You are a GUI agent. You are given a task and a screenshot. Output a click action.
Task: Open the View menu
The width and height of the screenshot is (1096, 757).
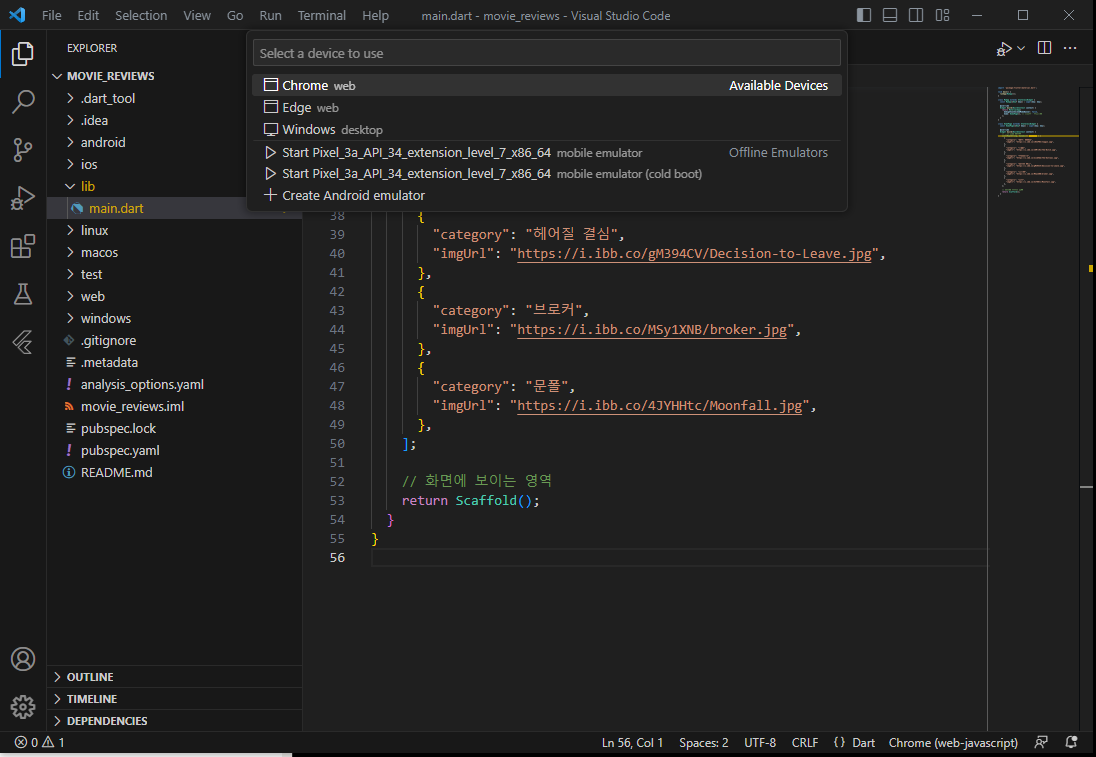pos(197,15)
